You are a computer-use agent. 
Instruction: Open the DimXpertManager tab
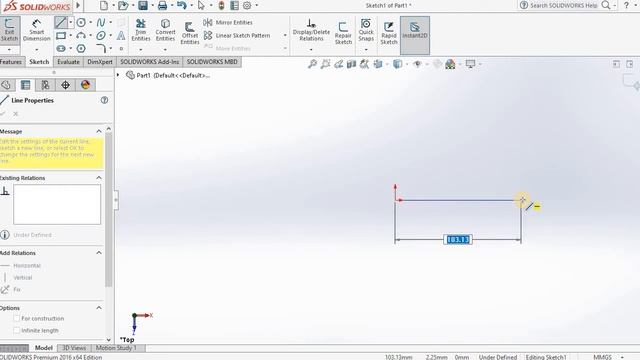(x=65, y=85)
